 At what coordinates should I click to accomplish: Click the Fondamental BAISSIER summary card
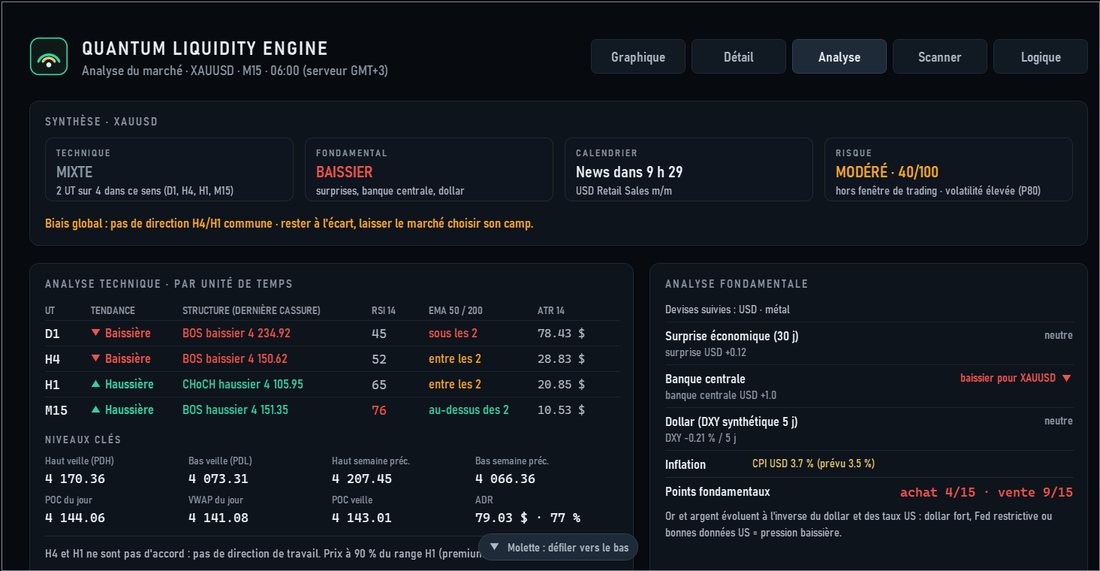[x=429, y=170]
